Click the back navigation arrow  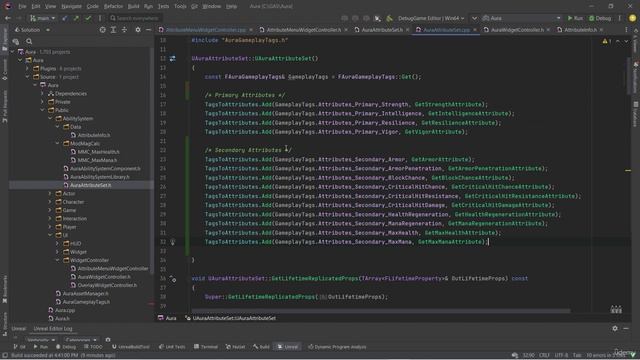pyautogui.click(x=8, y=18)
